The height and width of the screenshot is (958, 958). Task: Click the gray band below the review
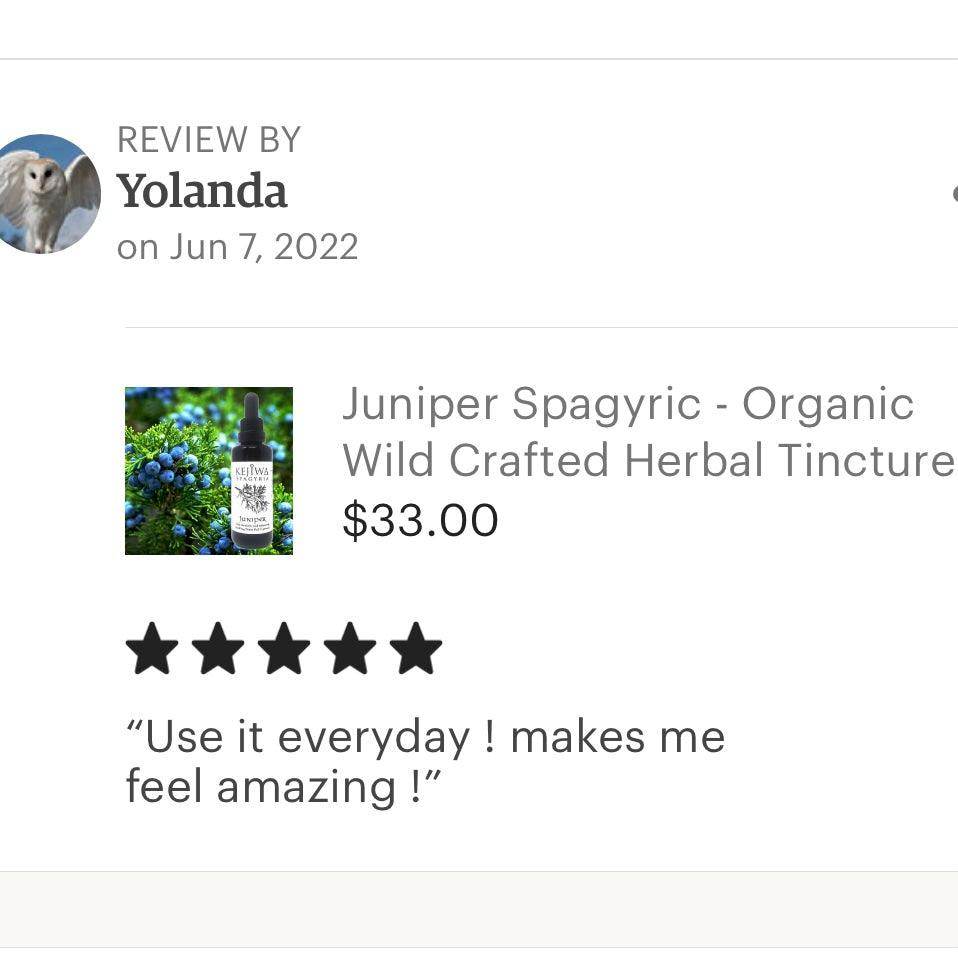pos(479,908)
